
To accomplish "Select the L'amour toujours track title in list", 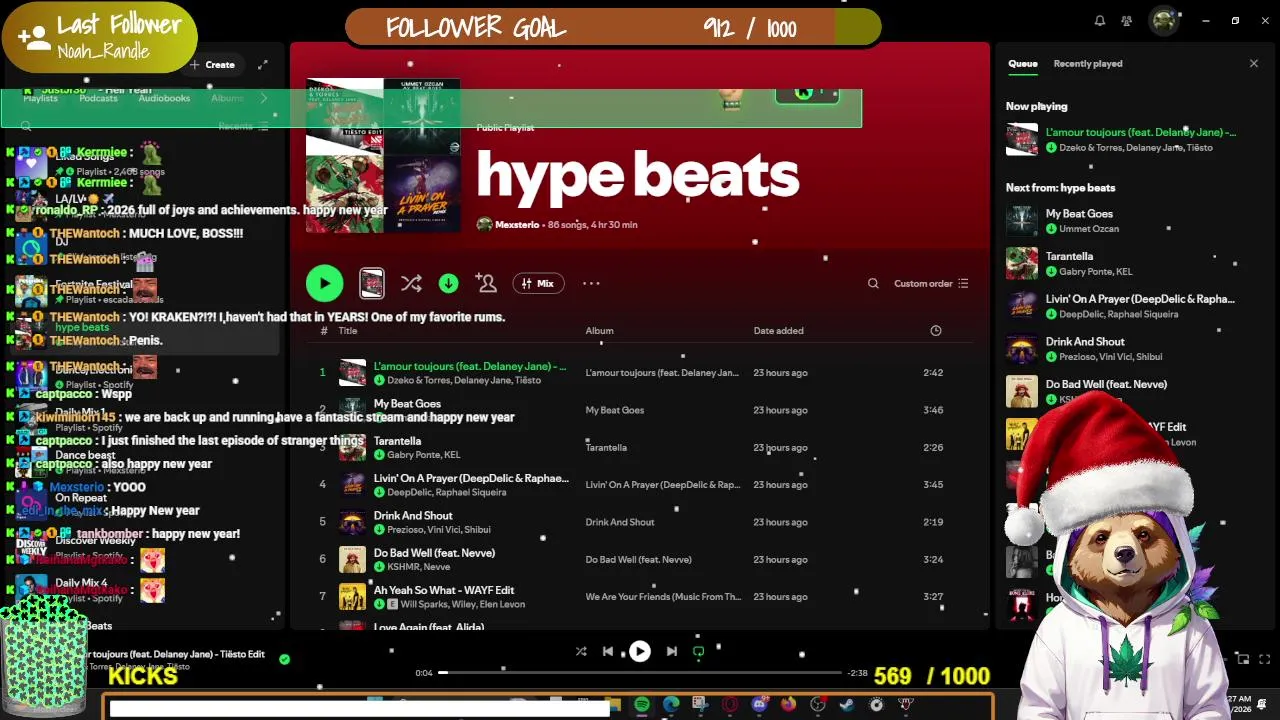I will (x=469, y=366).
